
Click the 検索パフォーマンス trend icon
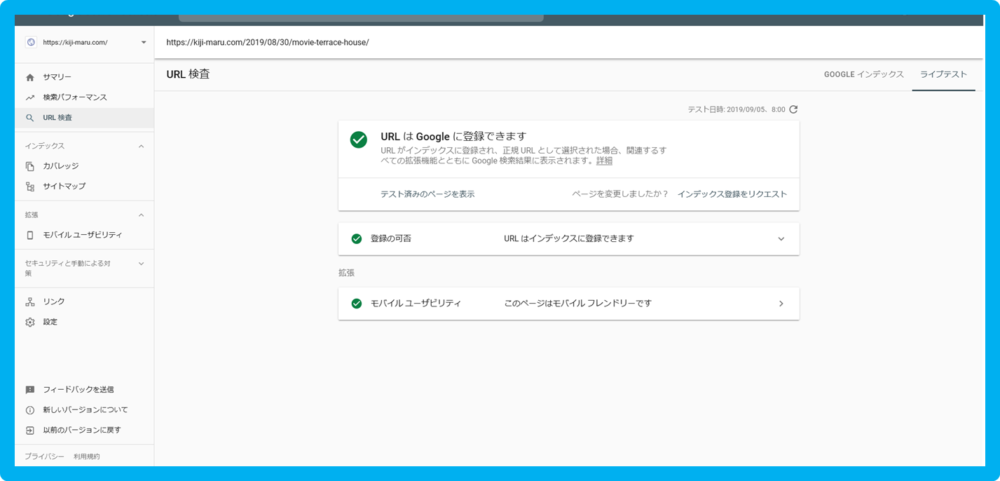point(29,98)
